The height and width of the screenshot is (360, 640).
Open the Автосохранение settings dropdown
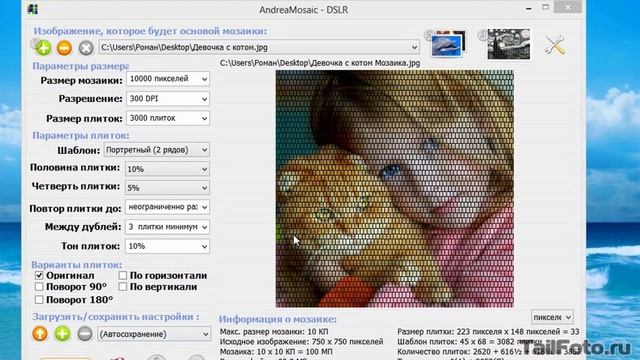coord(154,334)
